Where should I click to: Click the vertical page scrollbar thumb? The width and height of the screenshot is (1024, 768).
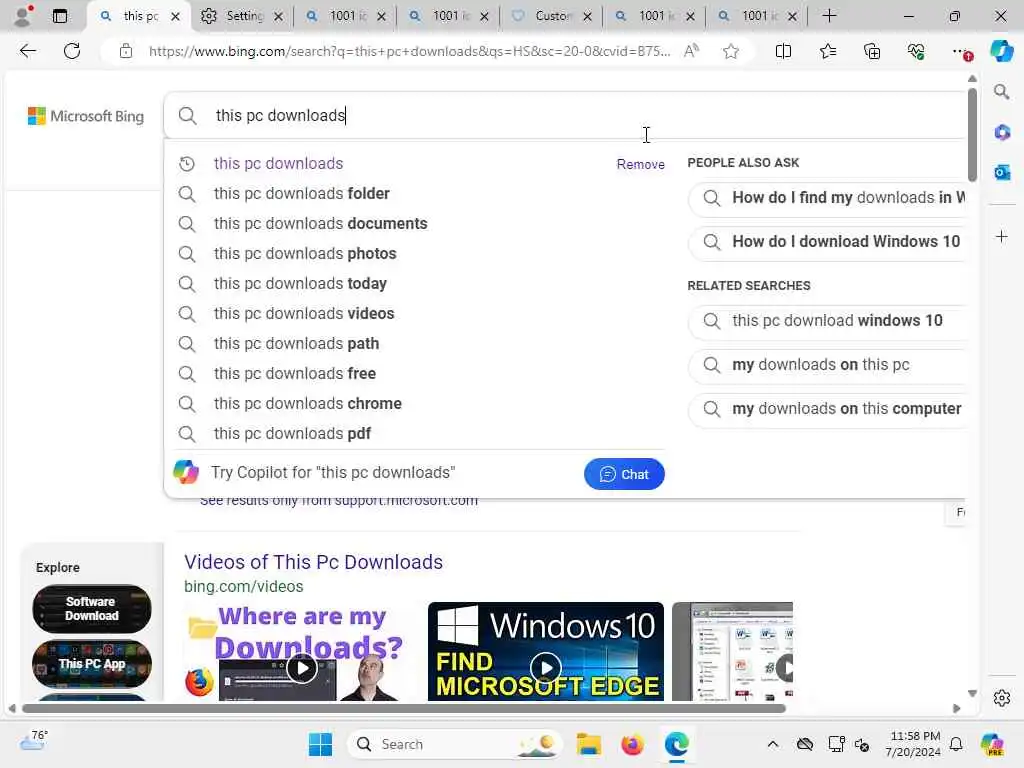[x=972, y=135]
